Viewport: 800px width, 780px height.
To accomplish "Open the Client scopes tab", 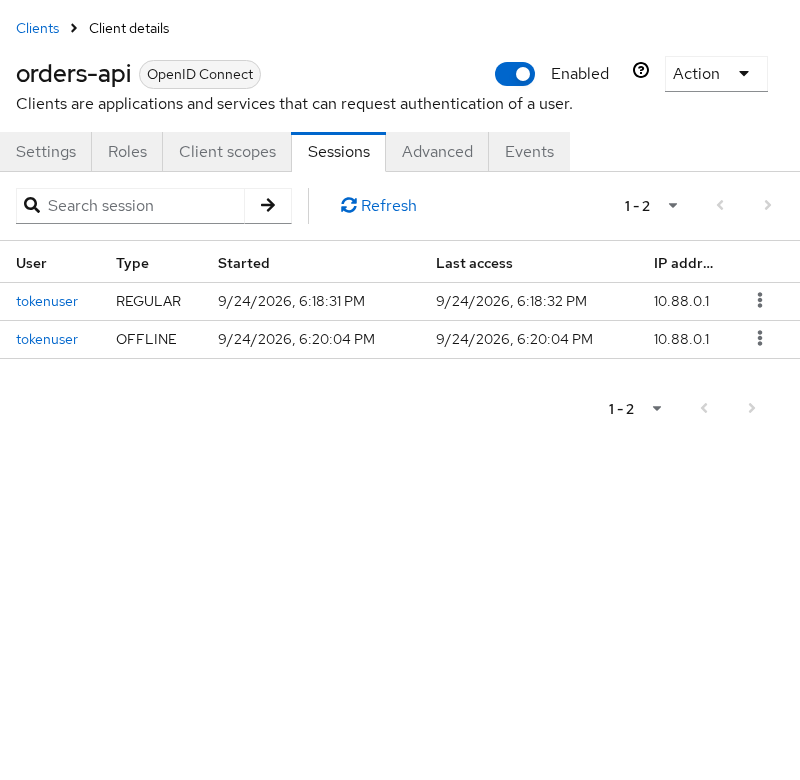I will 227,152.
